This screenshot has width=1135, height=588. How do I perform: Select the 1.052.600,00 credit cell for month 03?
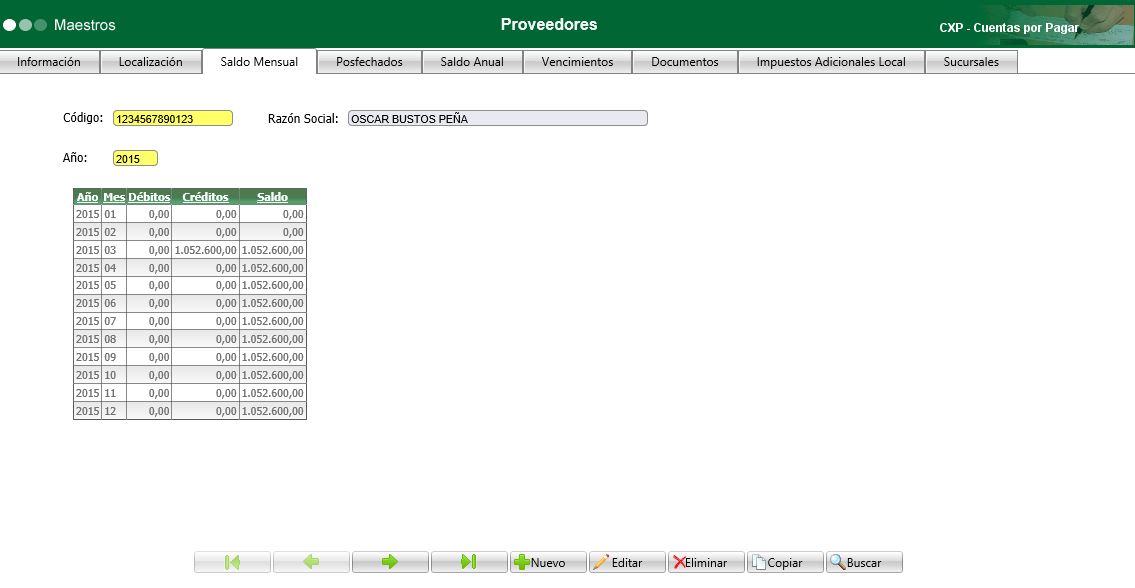[206, 250]
